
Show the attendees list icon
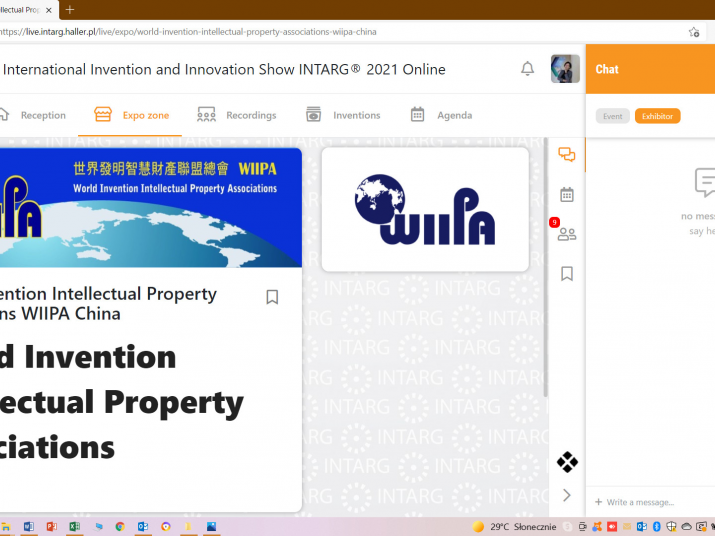(567, 234)
